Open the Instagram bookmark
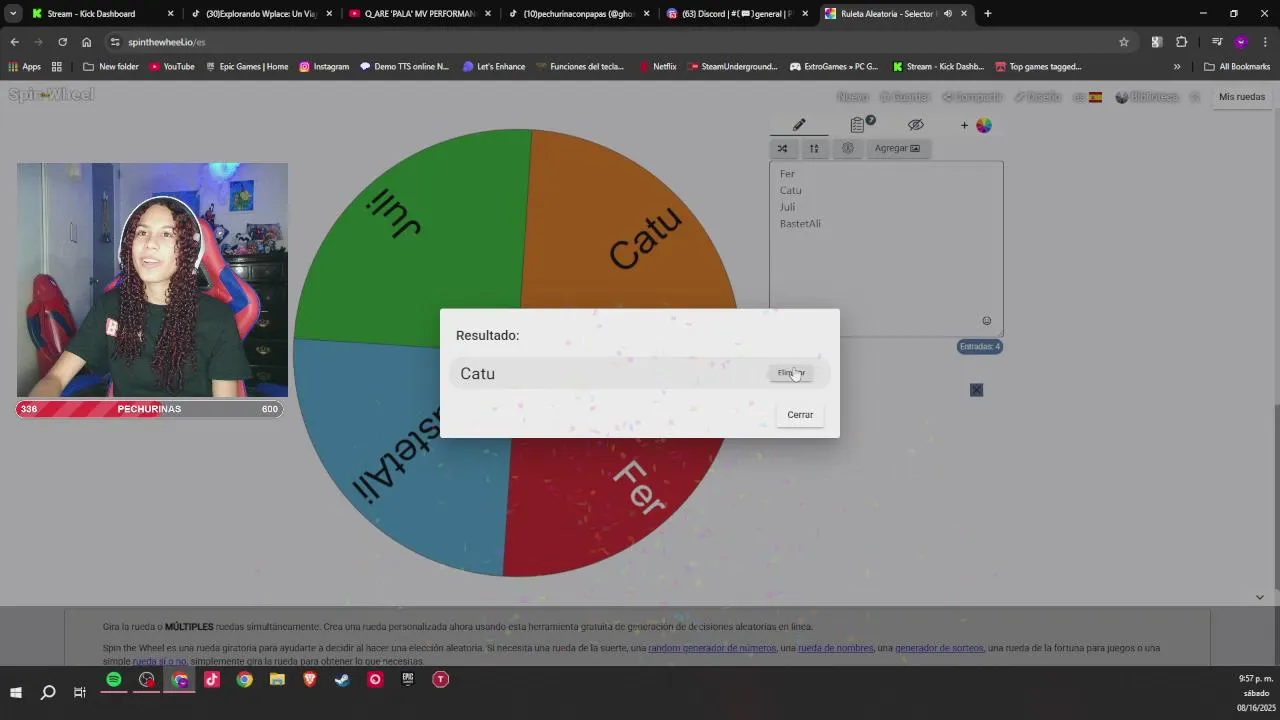 (324, 67)
